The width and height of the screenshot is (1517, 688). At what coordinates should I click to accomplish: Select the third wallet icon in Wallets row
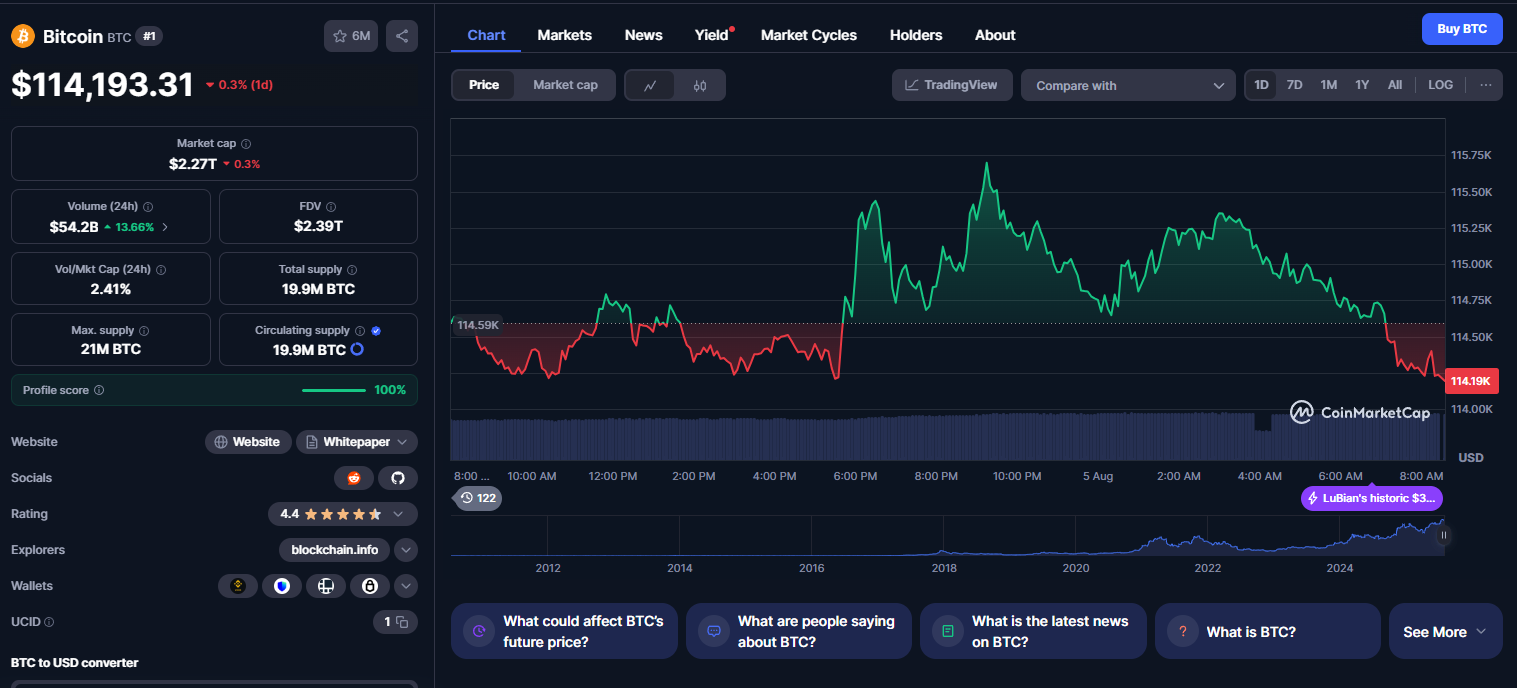point(326,586)
